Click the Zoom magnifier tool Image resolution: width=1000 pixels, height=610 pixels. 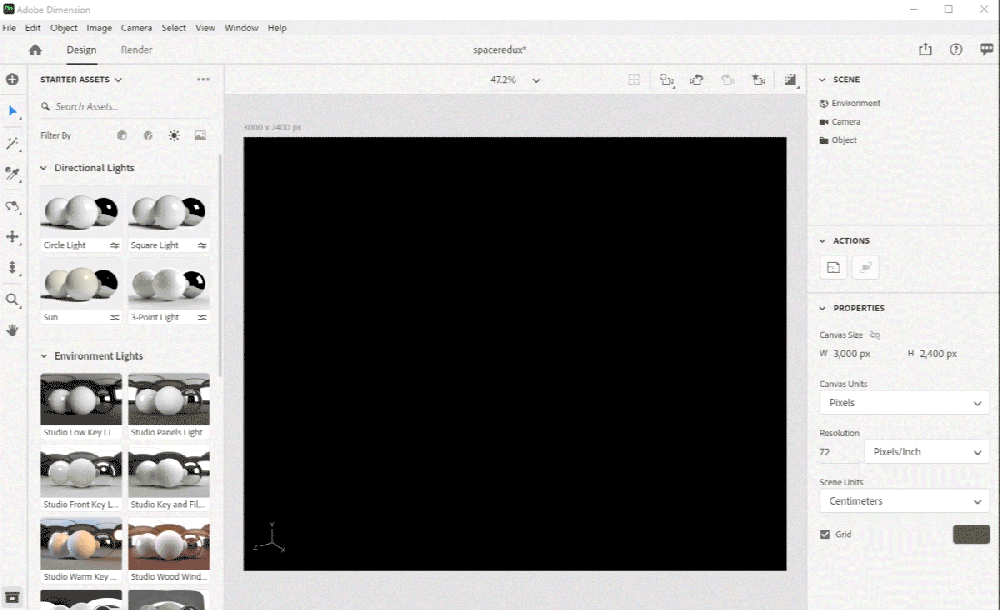point(13,299)
